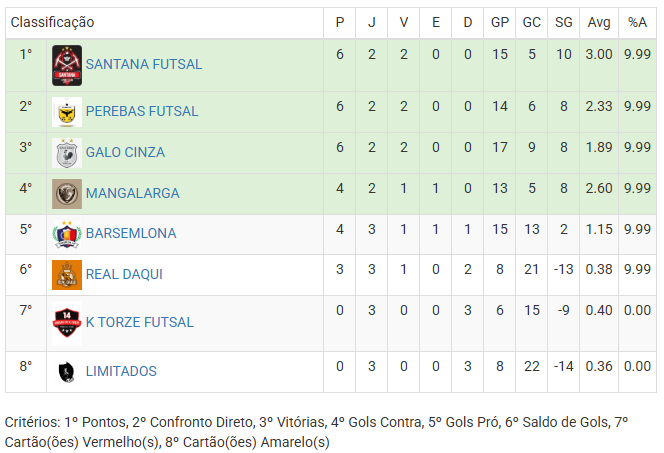Open the SANTANA FUTSAL team link

[144, 64]
